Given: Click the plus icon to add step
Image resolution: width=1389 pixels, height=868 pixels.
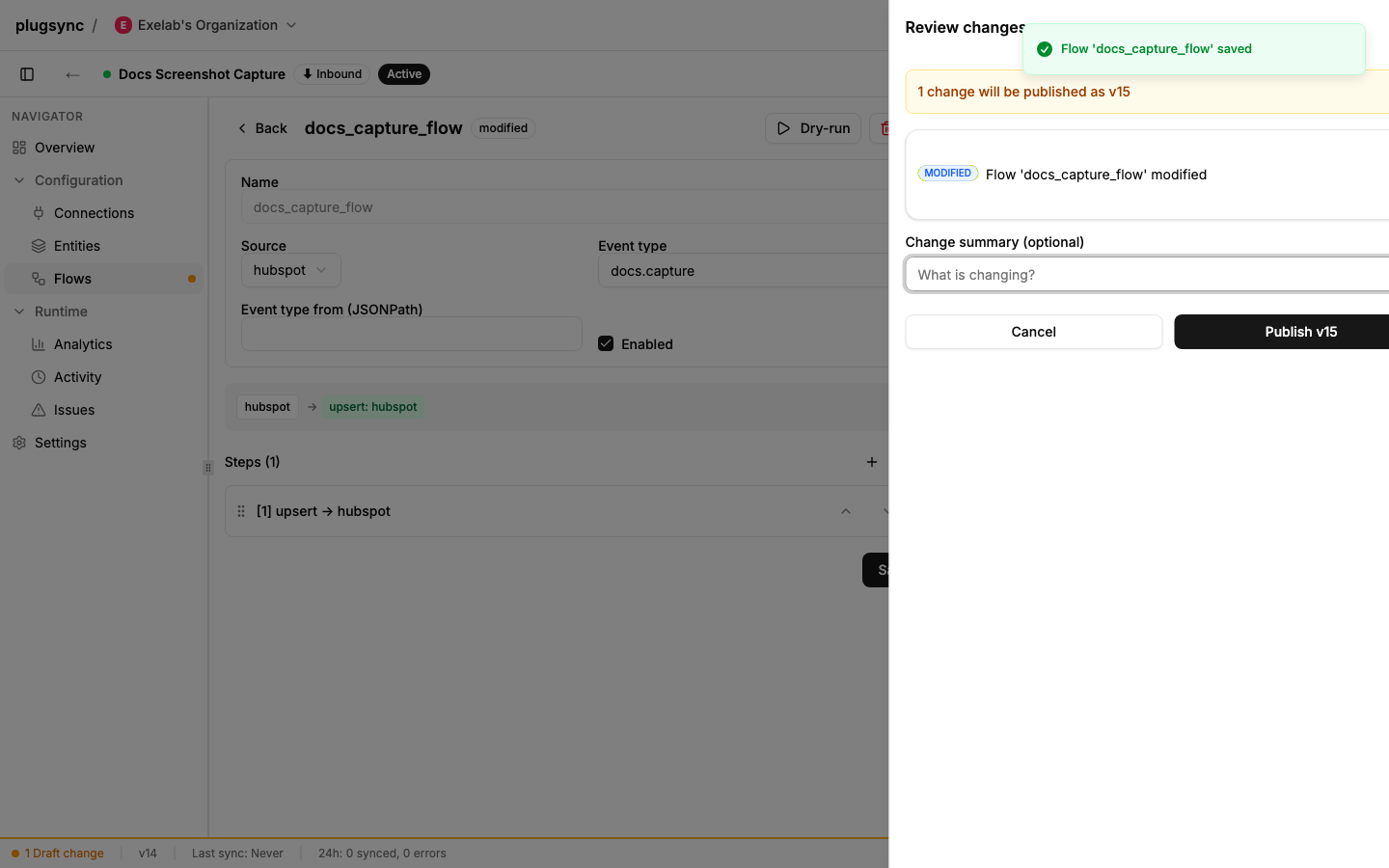Looking at the screenshot, I should (x=872, y=462).
